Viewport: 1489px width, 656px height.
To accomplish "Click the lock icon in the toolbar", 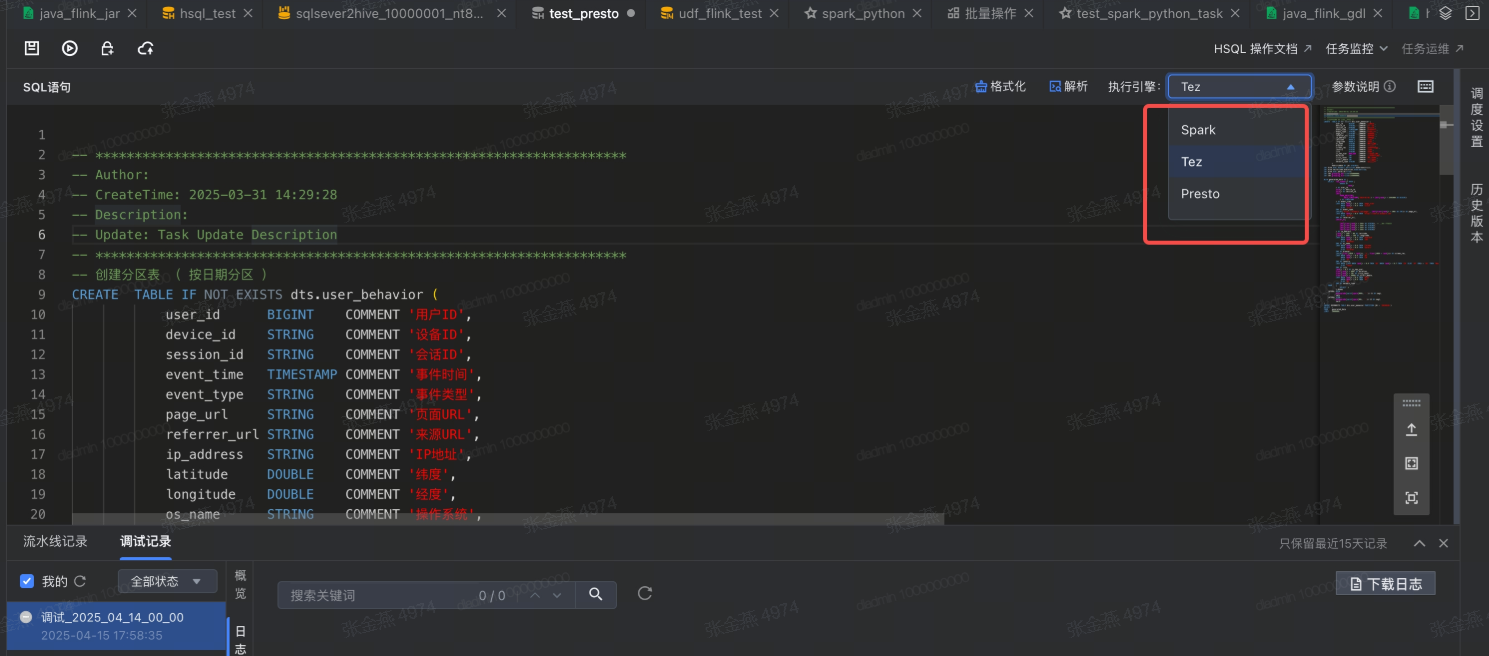I will click(108, 48).
